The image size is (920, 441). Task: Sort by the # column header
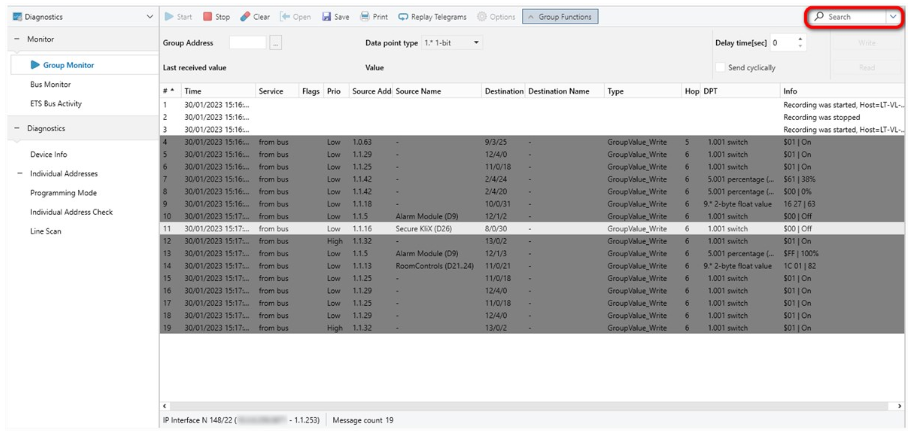pos(170,91)
